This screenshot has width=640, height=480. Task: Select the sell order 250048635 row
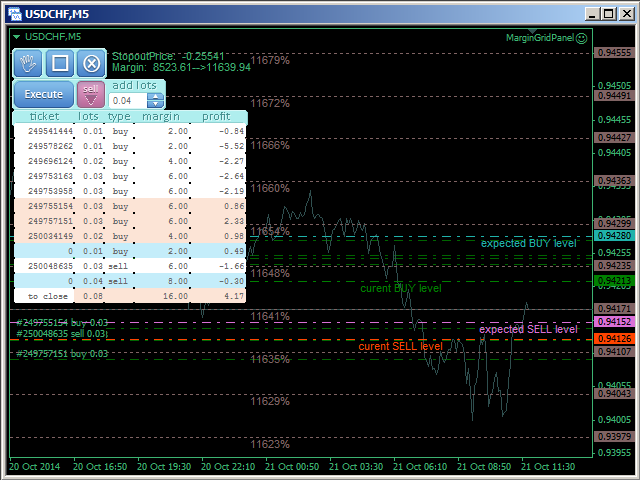tap(50, 267)
